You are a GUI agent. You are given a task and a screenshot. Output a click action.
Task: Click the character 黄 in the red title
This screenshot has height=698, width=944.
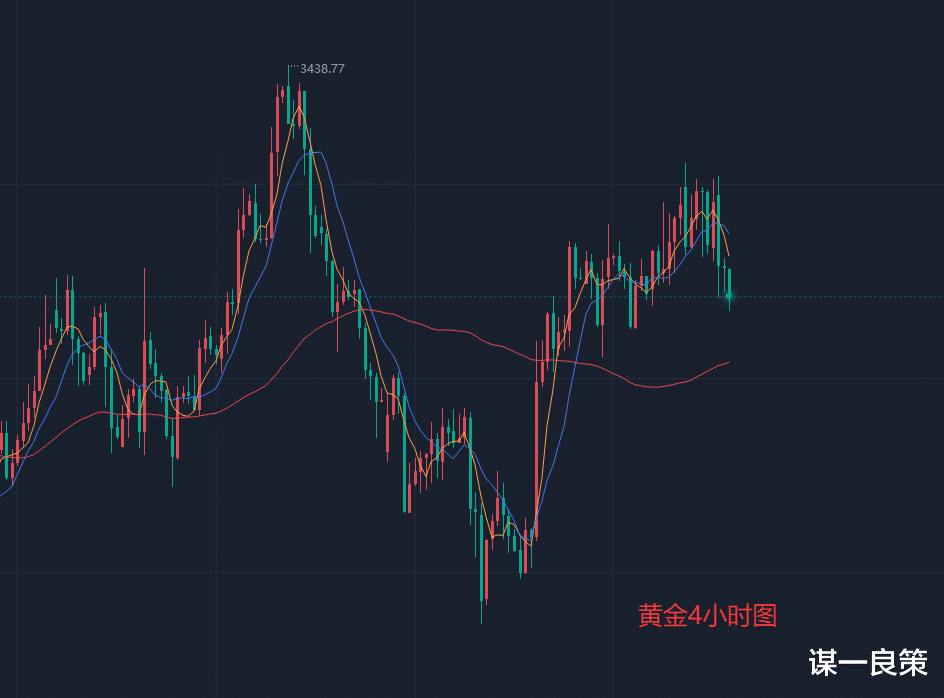point(650,615)
